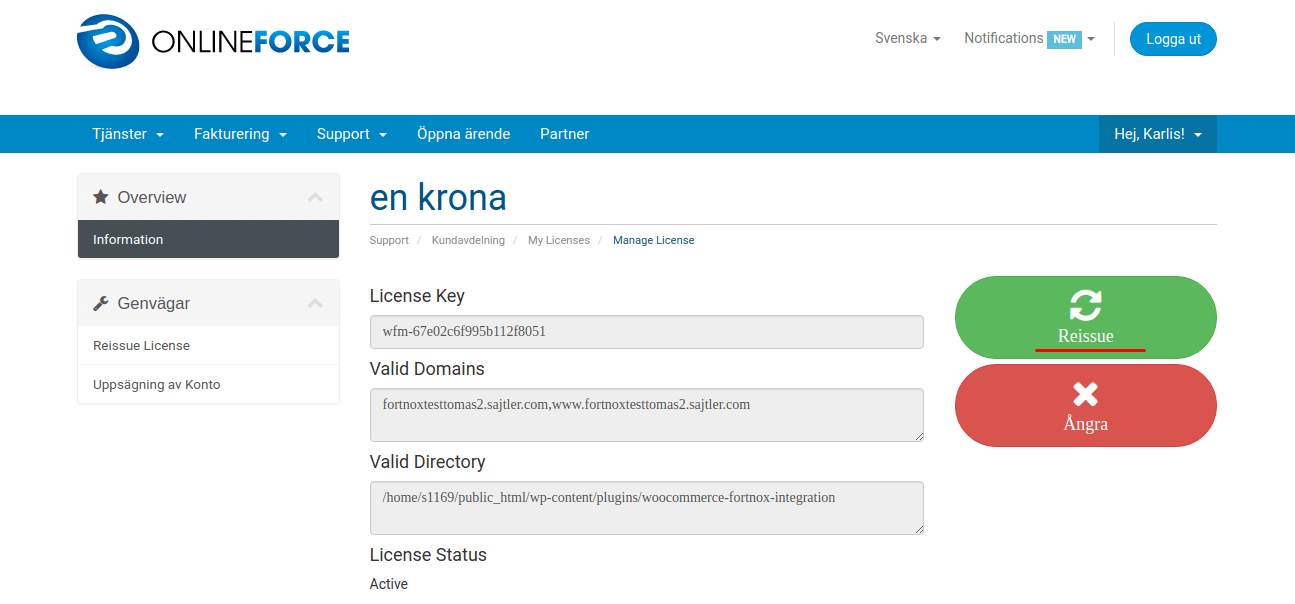Click the License Status label

[x=428, y=555]
